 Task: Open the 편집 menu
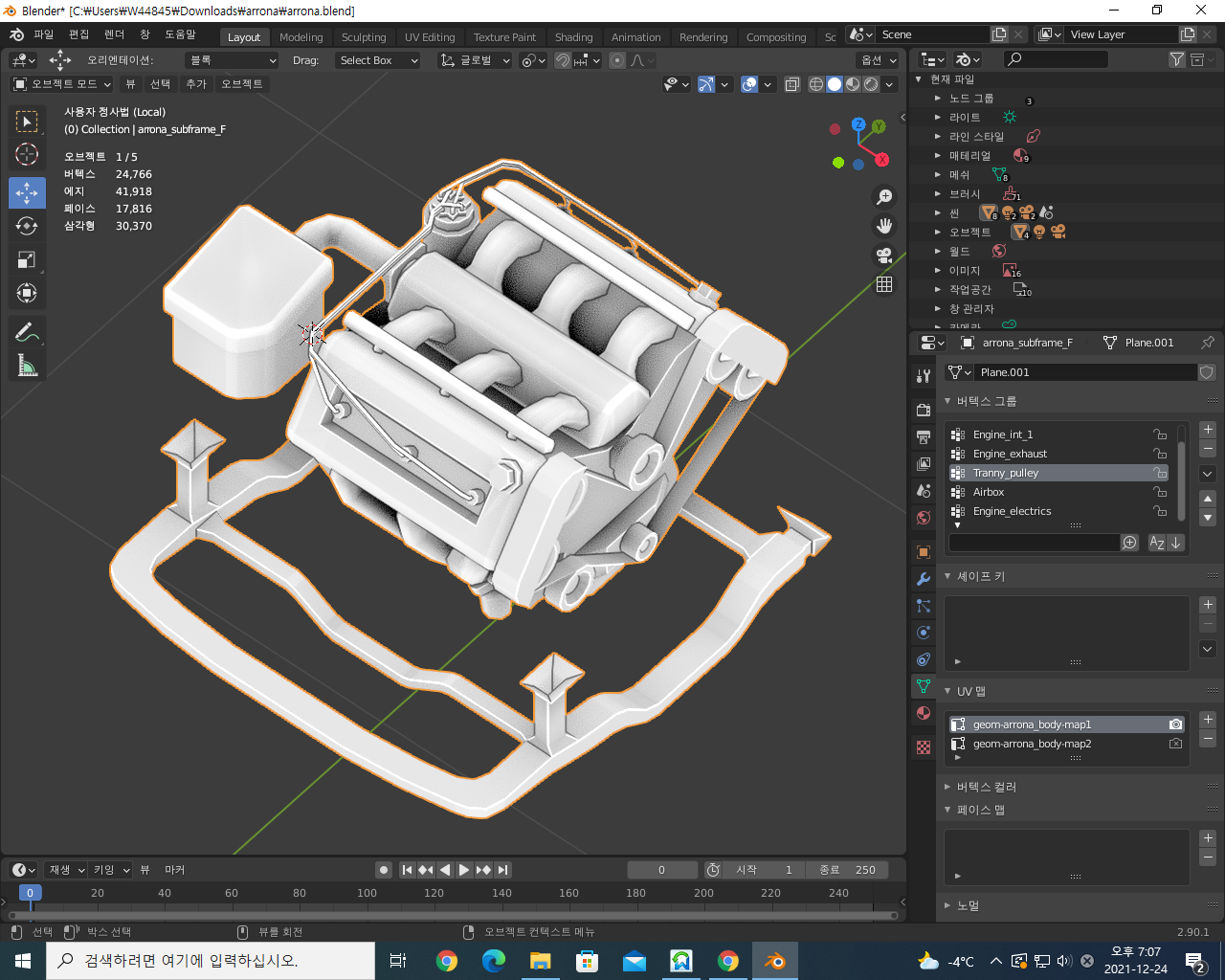pos(78,34)
